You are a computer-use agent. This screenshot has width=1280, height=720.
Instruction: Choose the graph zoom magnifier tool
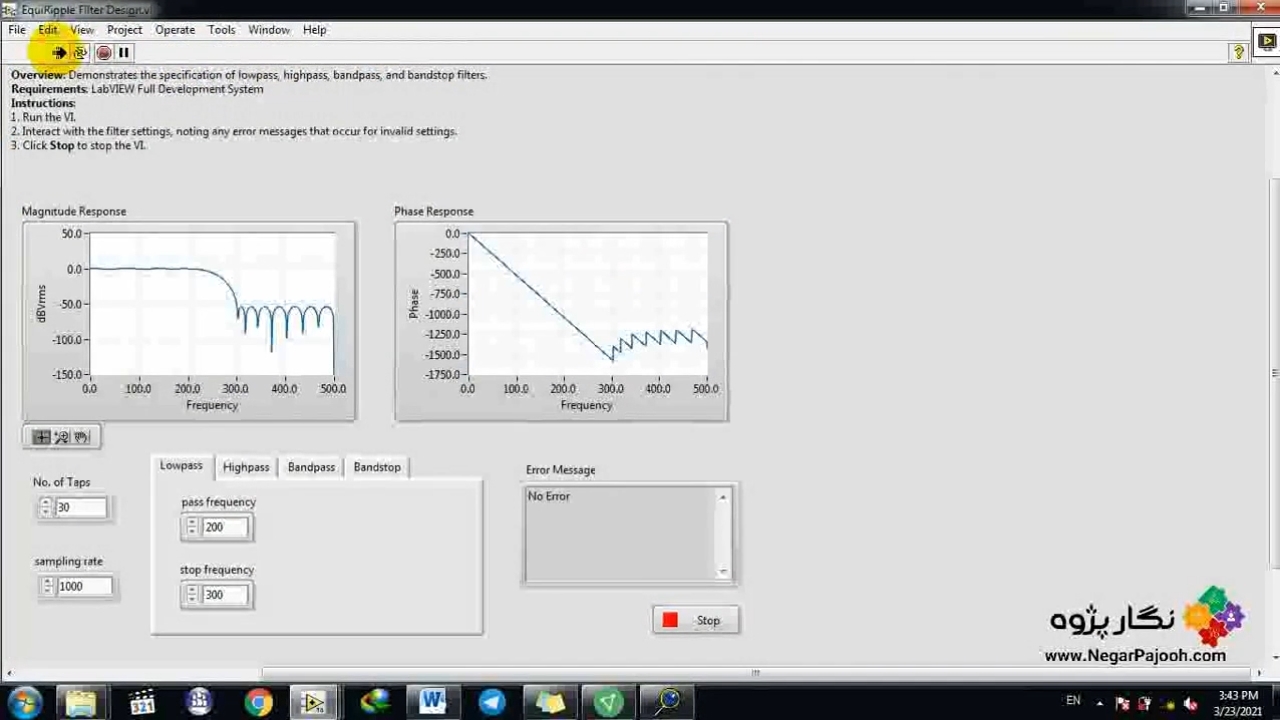coord(62,437)
